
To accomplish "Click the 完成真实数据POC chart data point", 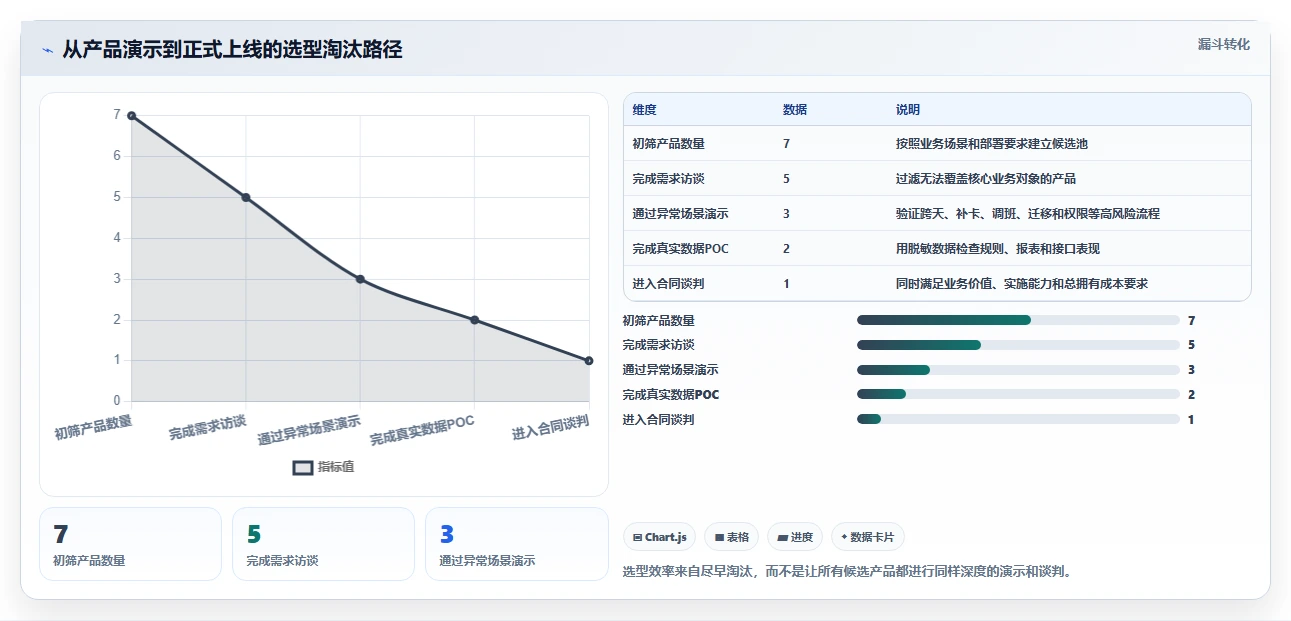I will coord(474,320).
